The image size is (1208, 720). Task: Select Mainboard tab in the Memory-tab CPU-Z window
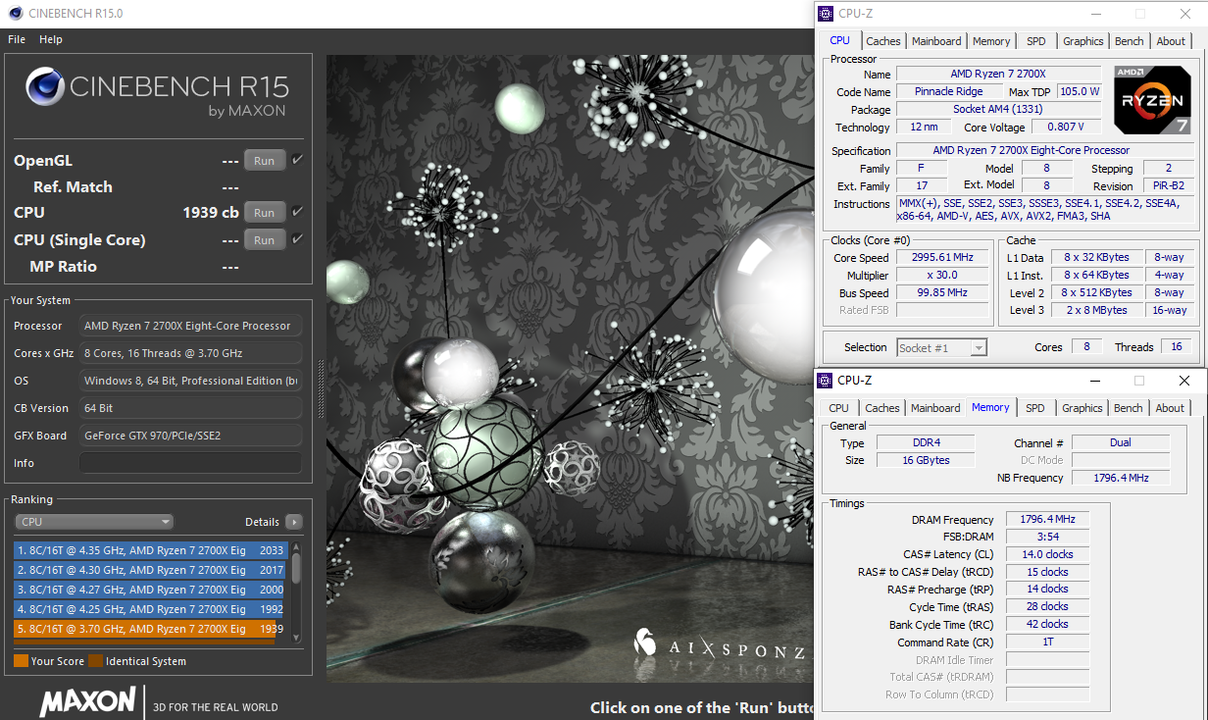click(x=935, y=408)
